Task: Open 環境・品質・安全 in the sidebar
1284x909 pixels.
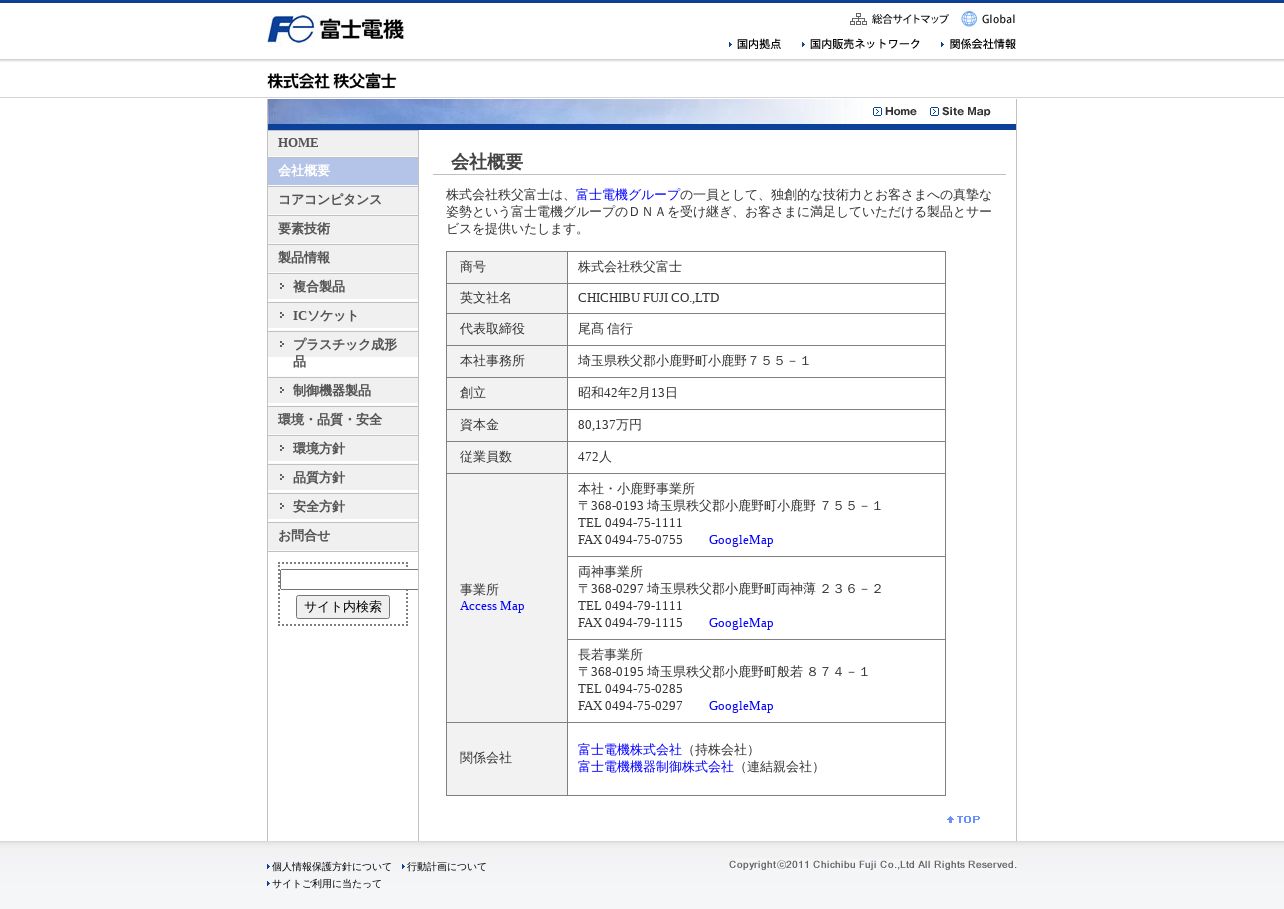Action: point(343,420)
